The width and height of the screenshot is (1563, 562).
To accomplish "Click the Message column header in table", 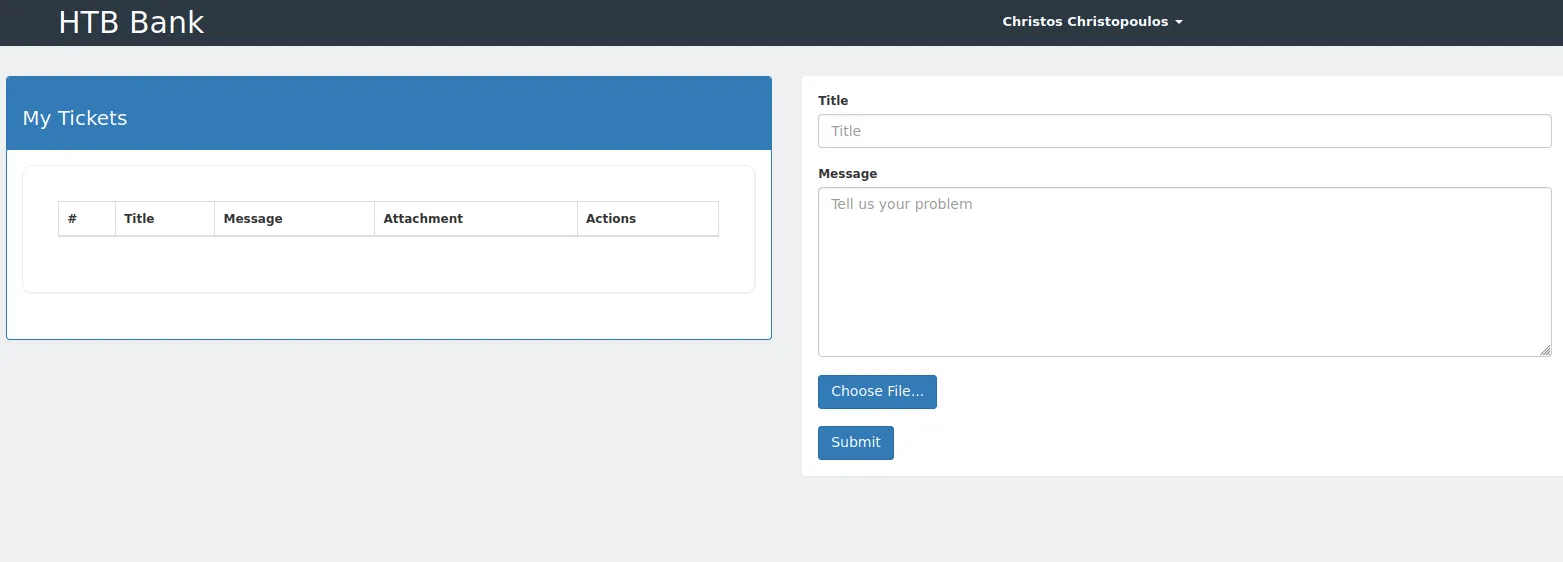I will coord(253,219).
